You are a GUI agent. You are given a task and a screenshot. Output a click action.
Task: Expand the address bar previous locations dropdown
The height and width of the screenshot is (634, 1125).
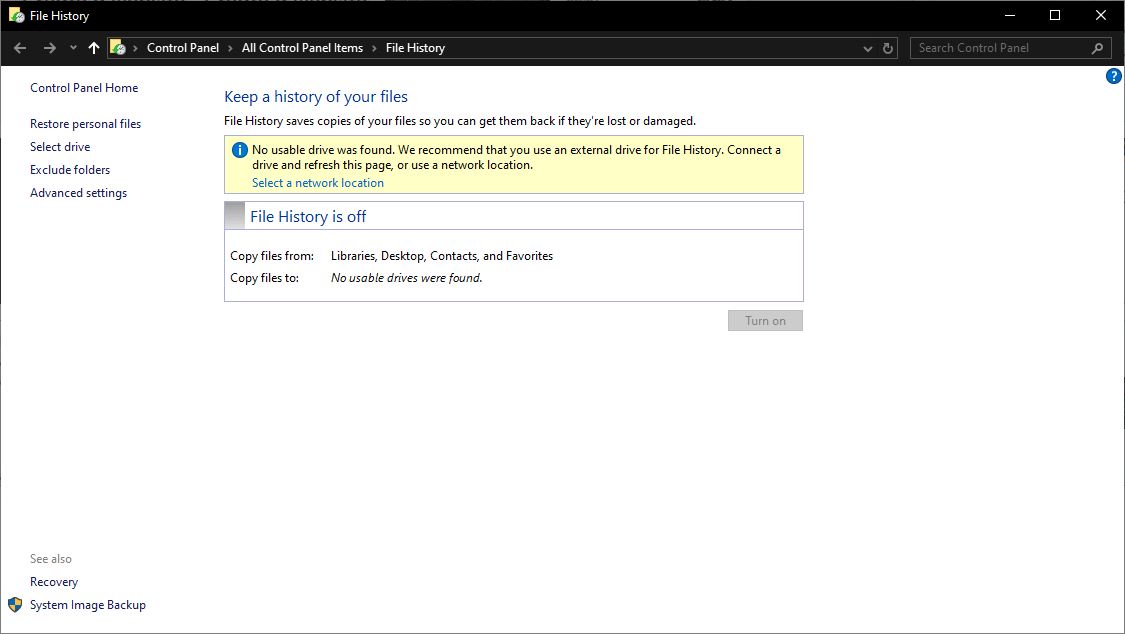click(x=867, y=48)
